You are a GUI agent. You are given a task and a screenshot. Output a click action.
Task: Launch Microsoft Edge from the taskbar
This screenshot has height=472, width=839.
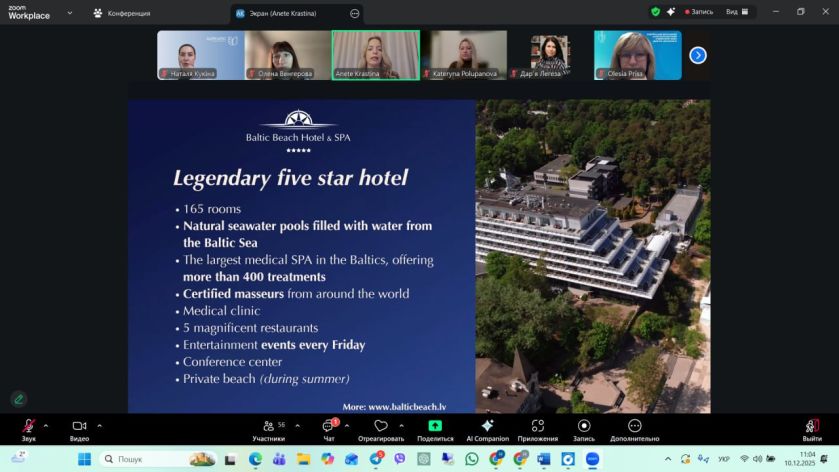coord(255,459)
